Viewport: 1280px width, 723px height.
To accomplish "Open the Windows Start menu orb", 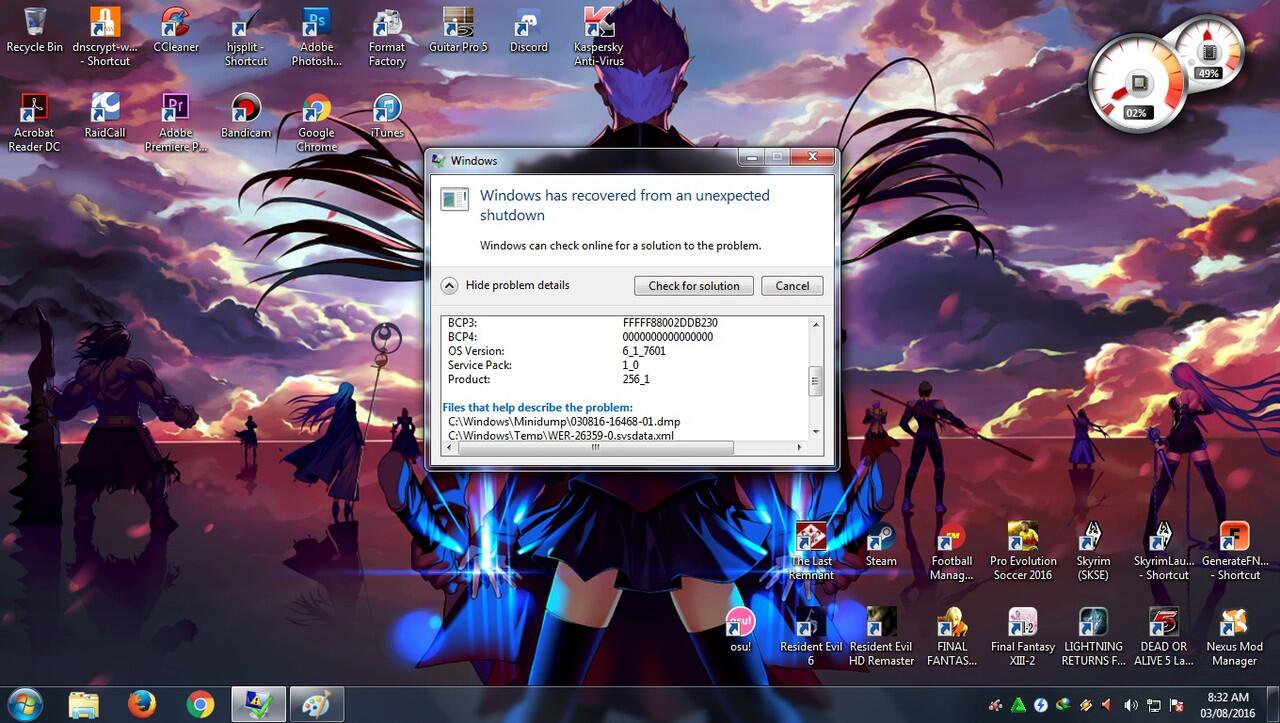I will click(24, 704).
